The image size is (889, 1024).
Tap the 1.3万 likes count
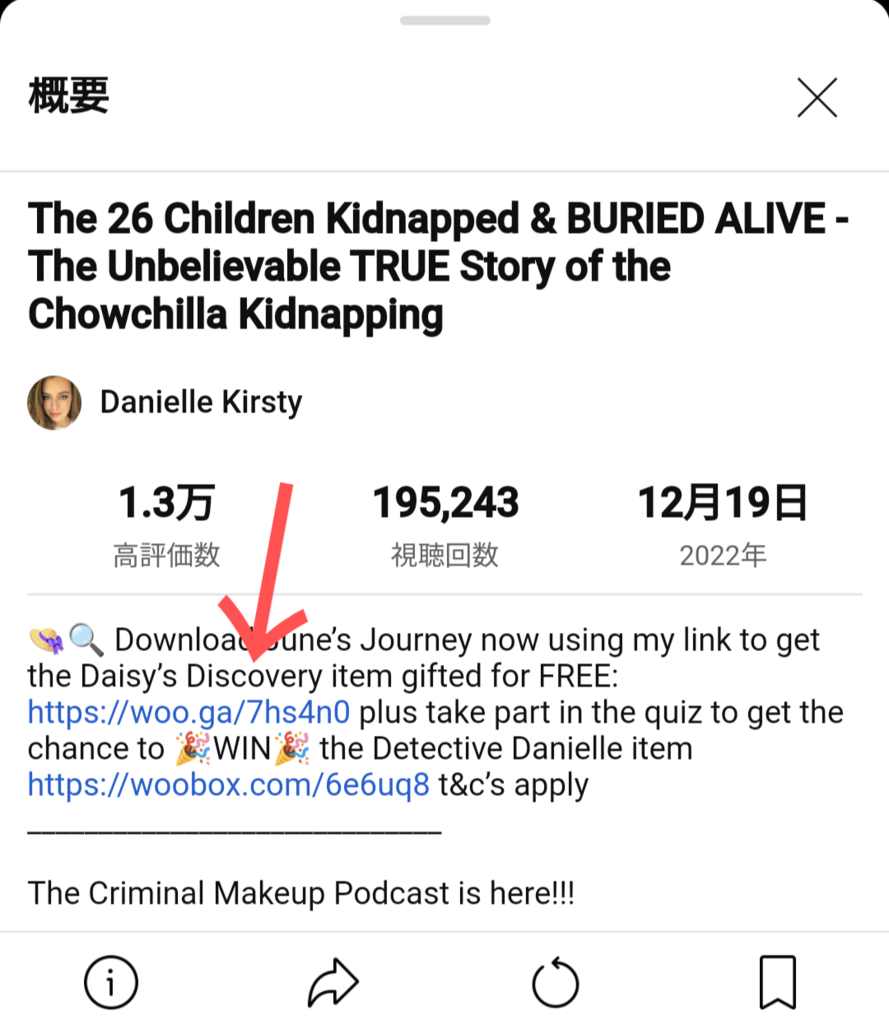[x=166, y=503]
